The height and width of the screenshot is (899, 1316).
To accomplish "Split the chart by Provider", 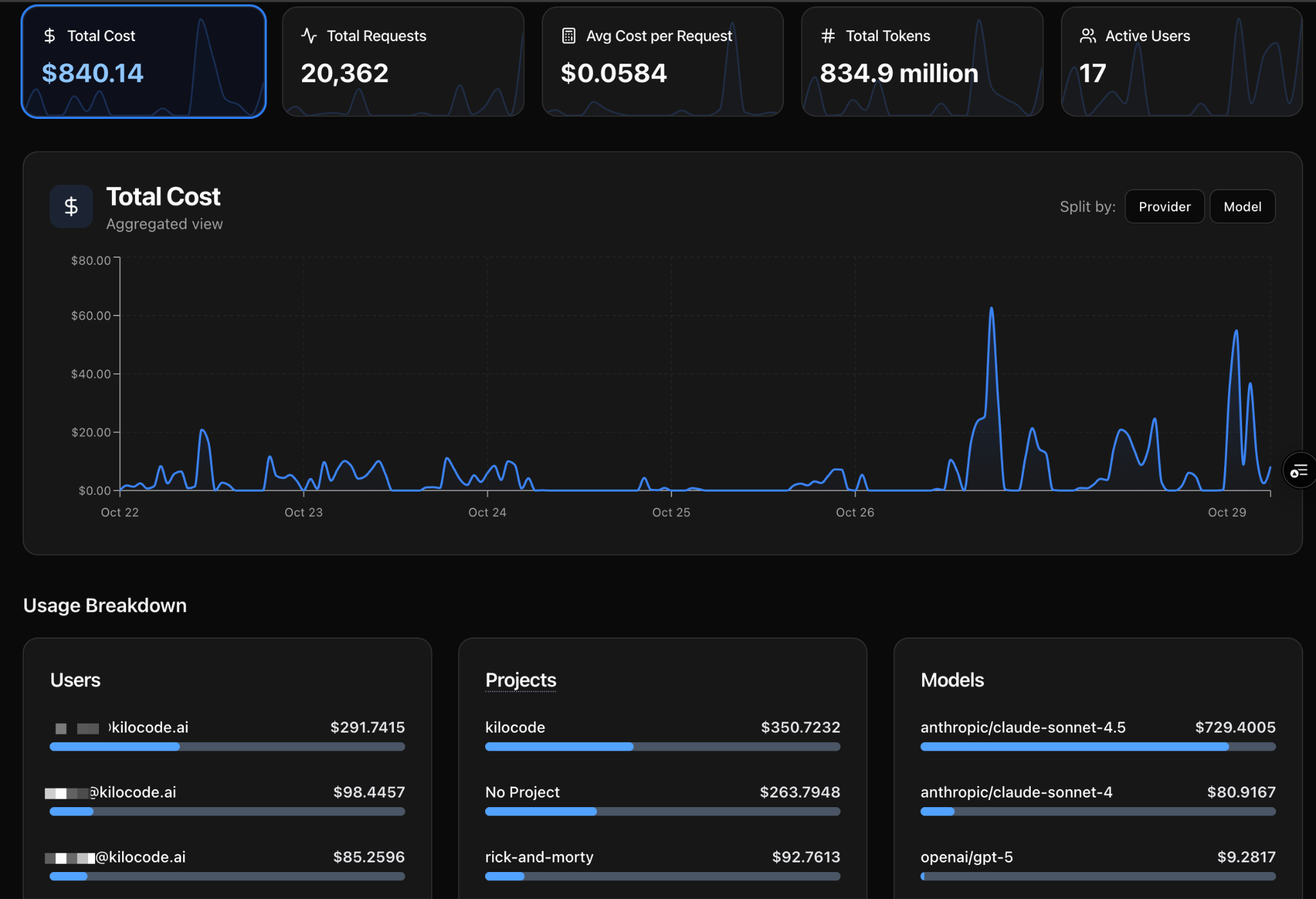I will (1164, 207).
